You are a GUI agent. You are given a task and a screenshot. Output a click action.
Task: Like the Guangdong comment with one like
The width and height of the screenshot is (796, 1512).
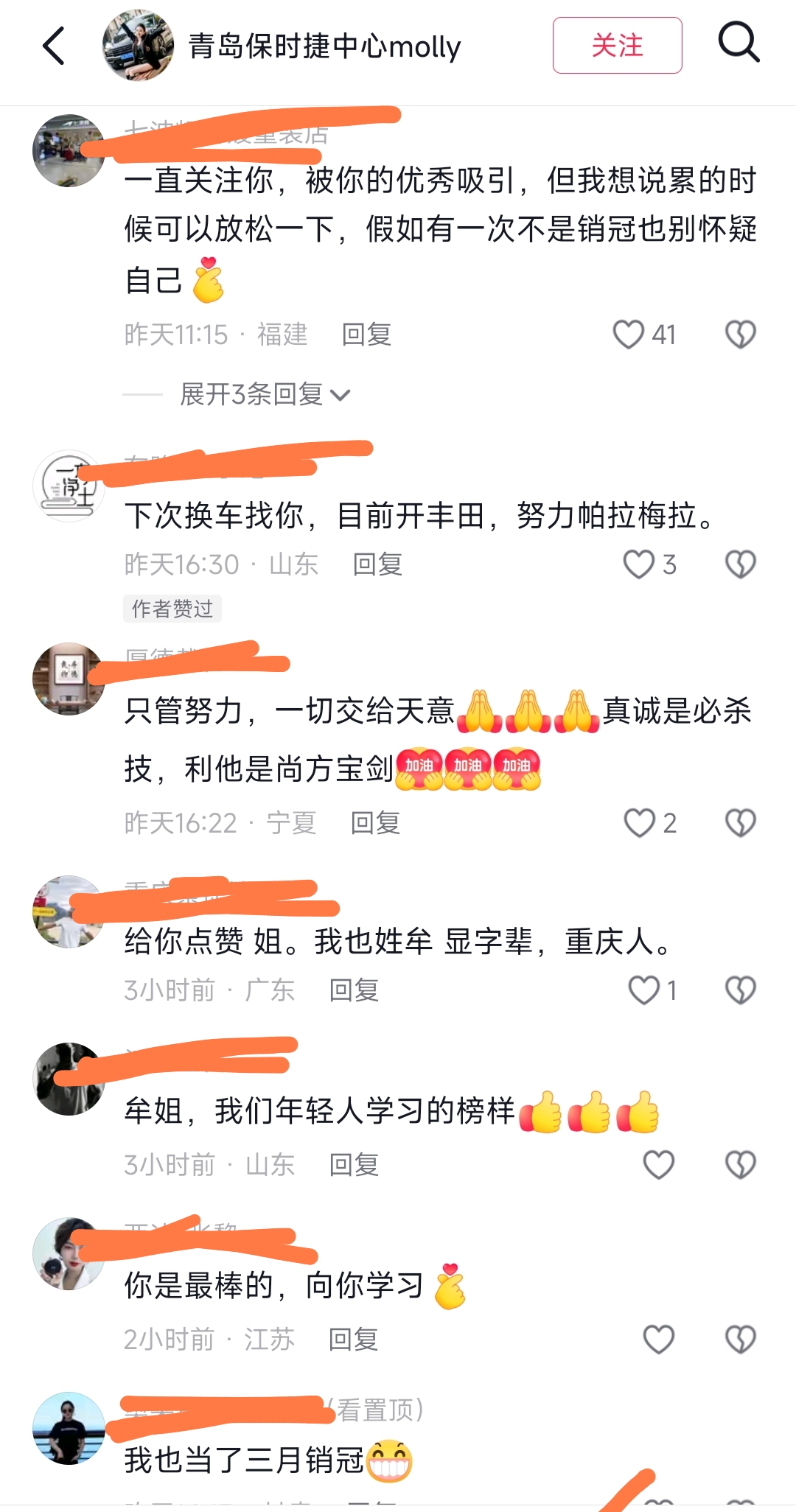[643, 990]
